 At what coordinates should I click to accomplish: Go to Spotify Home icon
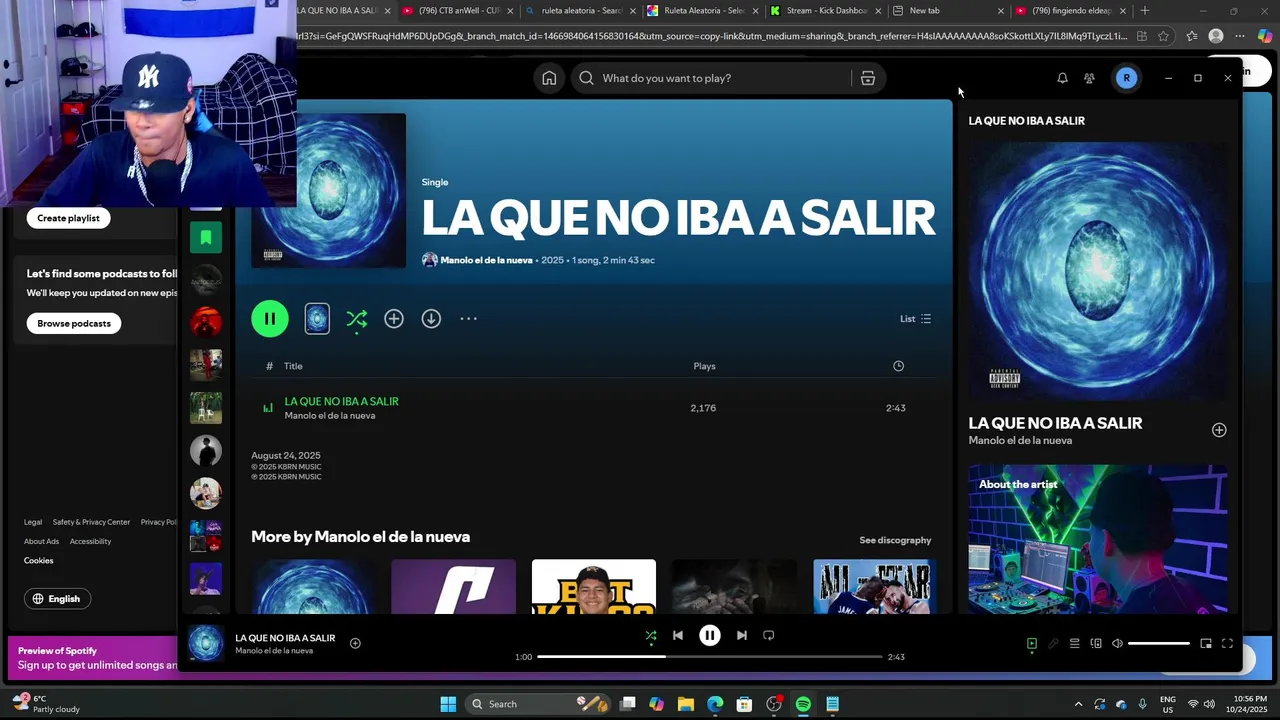(x=549, y=78)
